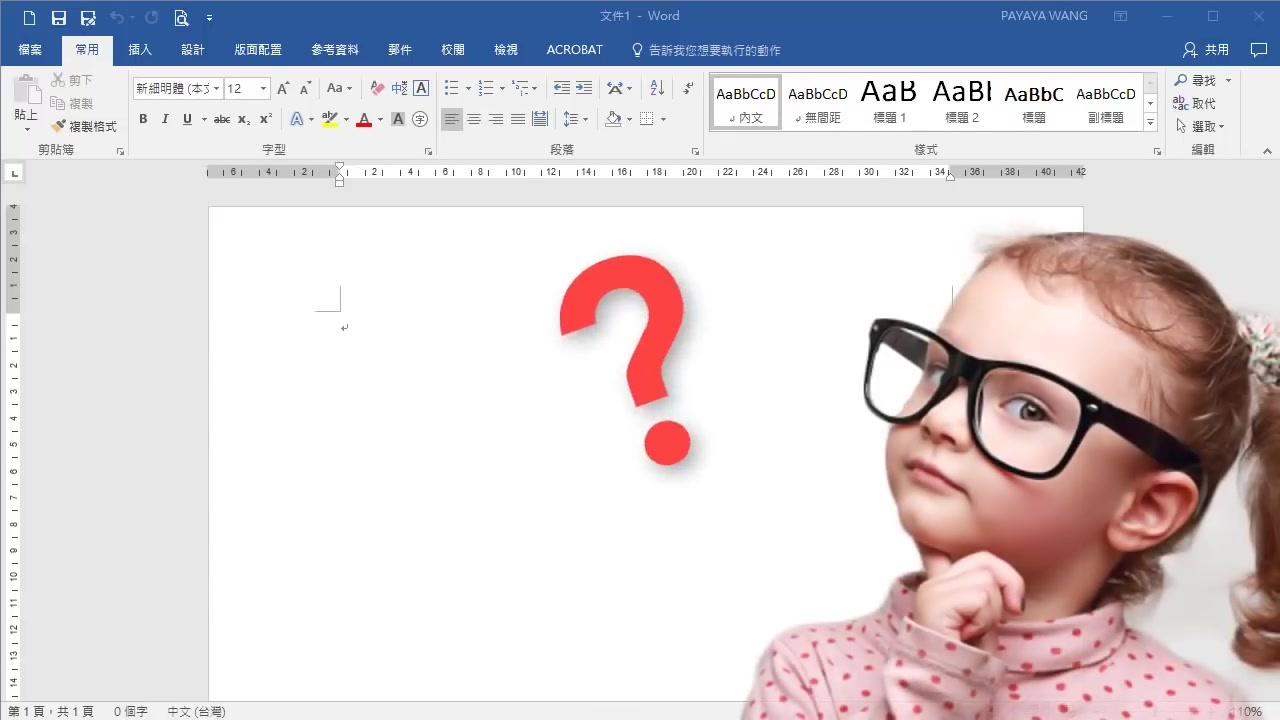Viewport: 1280px width, 720px height.
Task: Click the shading paint bucket icon
Action: click(x=613, y=119)
